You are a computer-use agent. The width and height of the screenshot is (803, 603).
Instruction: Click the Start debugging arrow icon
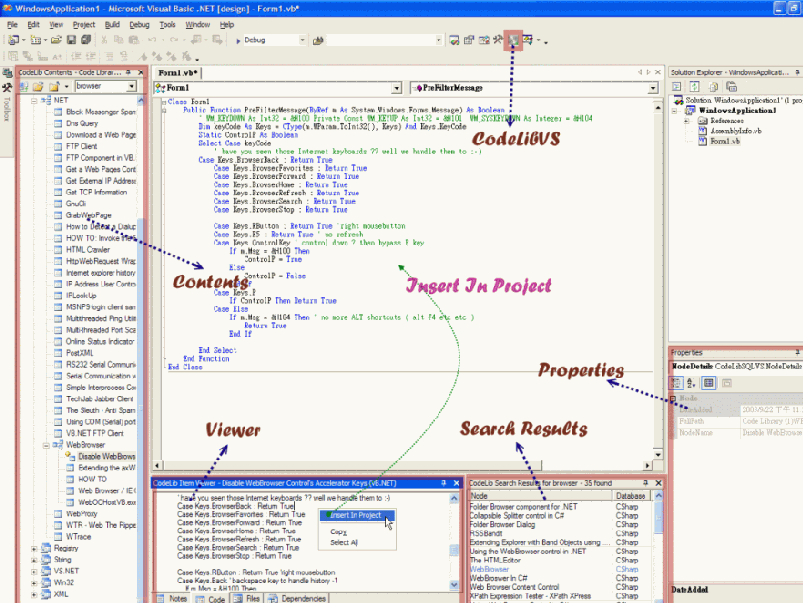tap(238, 40)
